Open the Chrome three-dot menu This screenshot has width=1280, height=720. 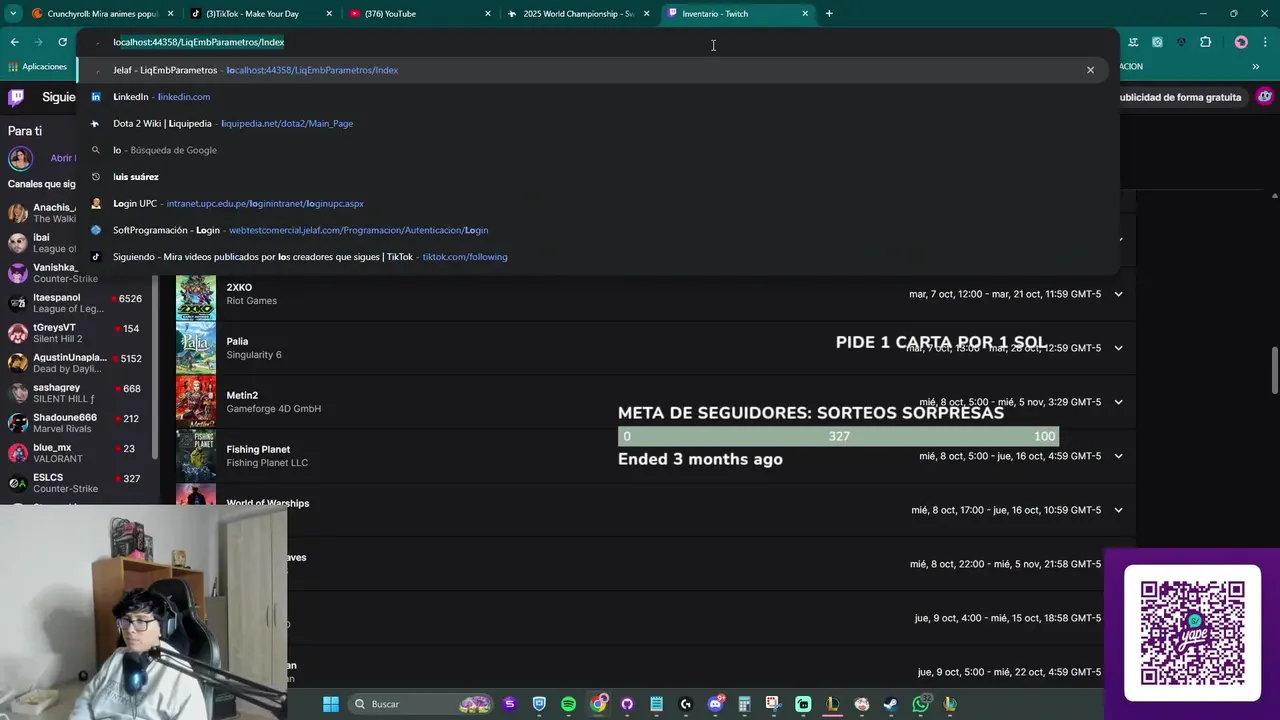coord(1265,42)
